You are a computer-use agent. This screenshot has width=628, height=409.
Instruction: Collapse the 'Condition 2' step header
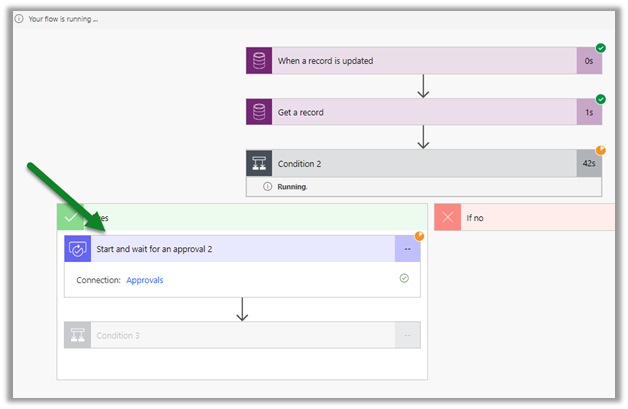coord(410,164)
